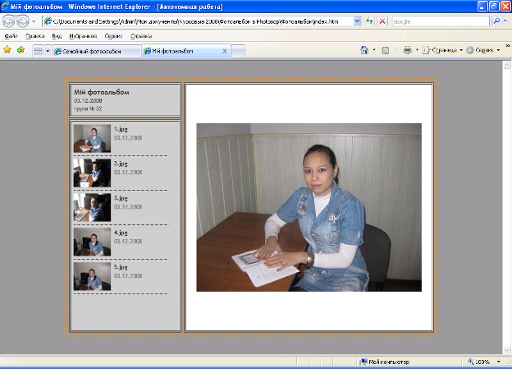This screenshot has width=512, height=369.
Task: Open the Tools command bar dropdown
Action: tap(483, 50)
